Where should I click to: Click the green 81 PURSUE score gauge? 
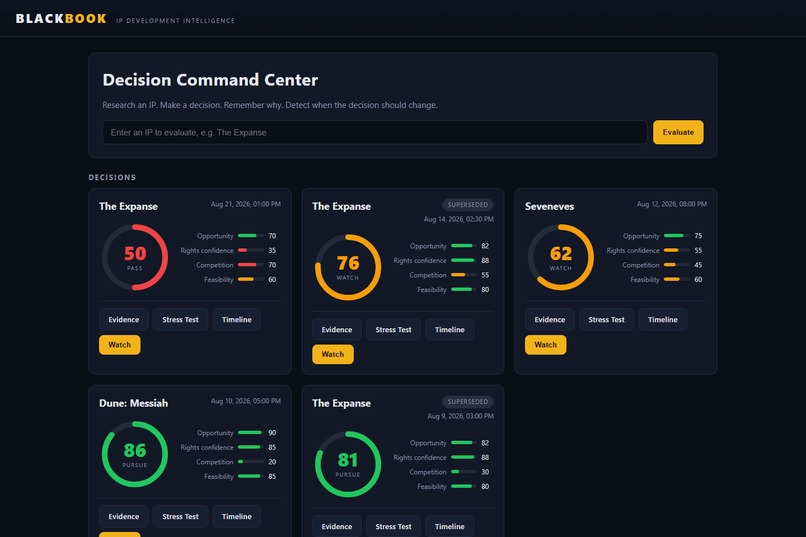(348, 464)
